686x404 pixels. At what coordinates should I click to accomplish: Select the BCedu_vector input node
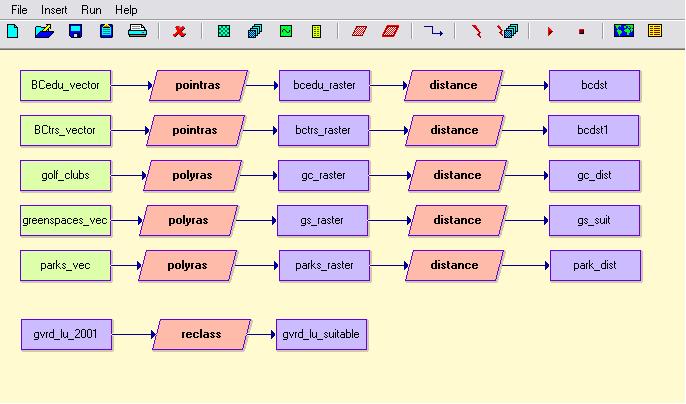(x=66, y=85)
